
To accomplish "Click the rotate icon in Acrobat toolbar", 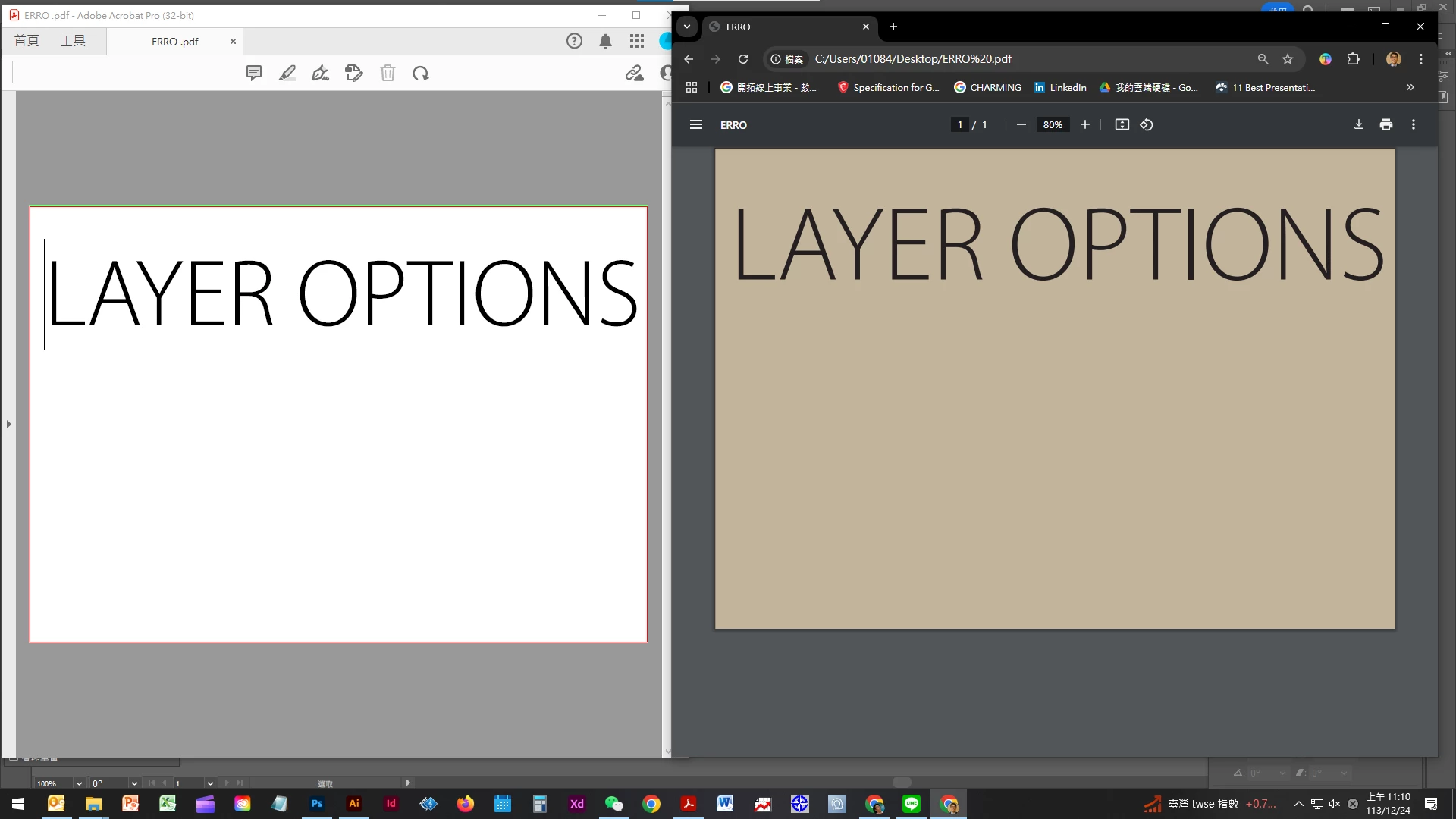I will click(421, 73).
